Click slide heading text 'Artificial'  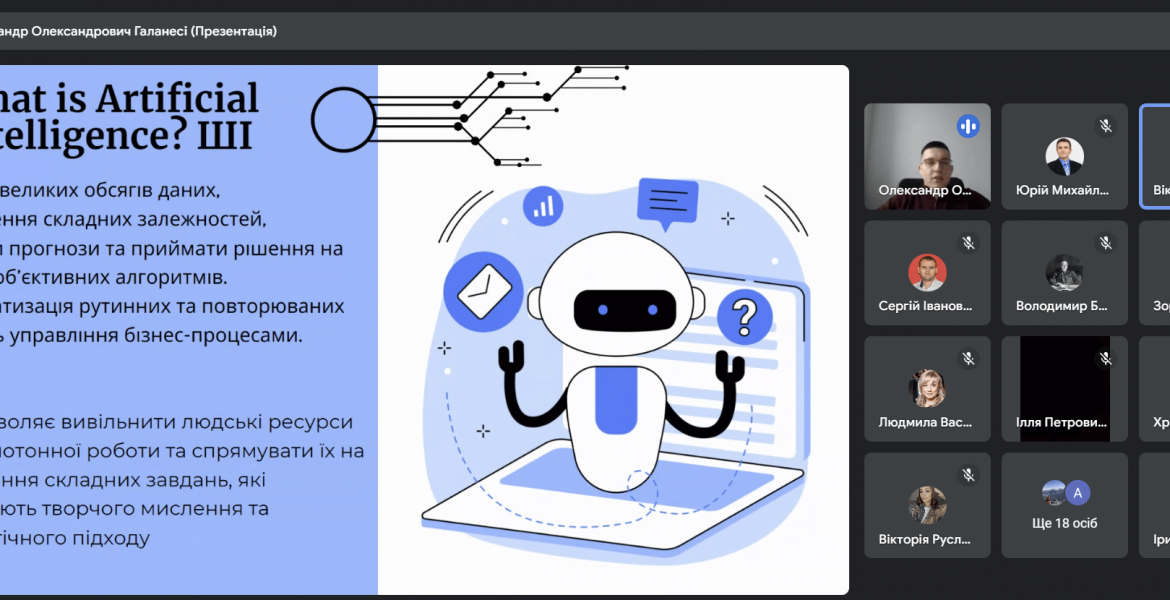(x=177, y=98)
